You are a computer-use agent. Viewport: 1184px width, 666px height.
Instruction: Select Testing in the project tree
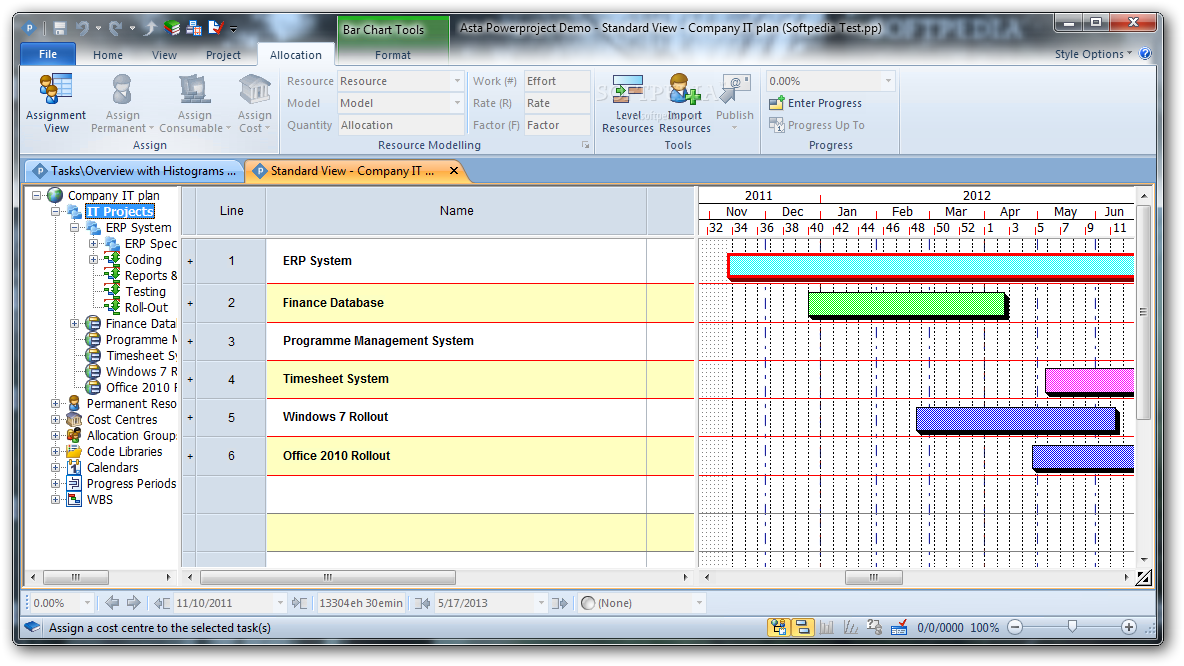pos(145,291)
